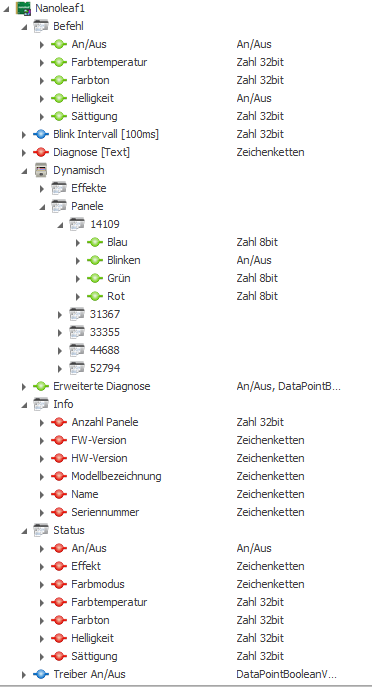Click the Panele folder icon

tap(59, 206)
